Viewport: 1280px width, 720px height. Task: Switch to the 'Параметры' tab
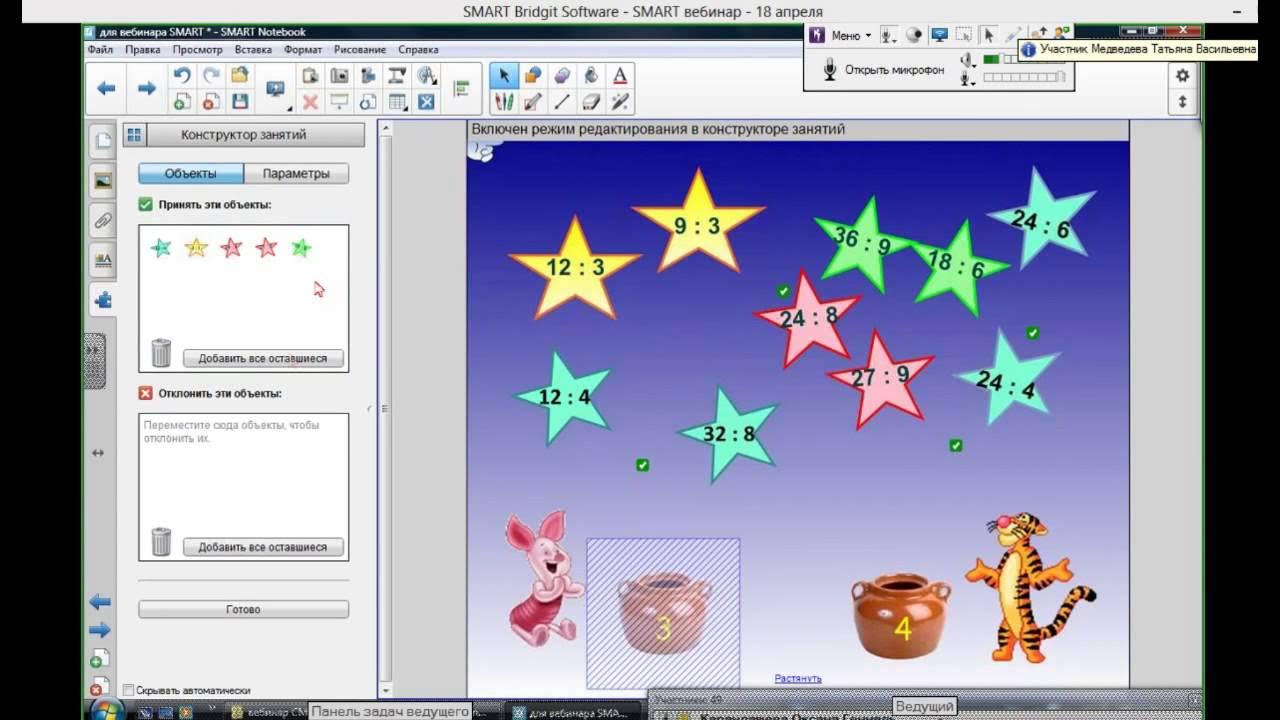[296, 173]
